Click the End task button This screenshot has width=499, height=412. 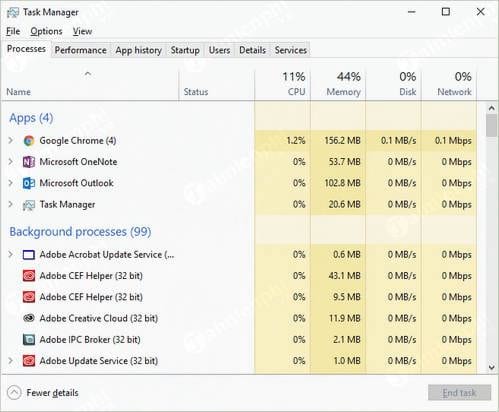pos(459,393)
